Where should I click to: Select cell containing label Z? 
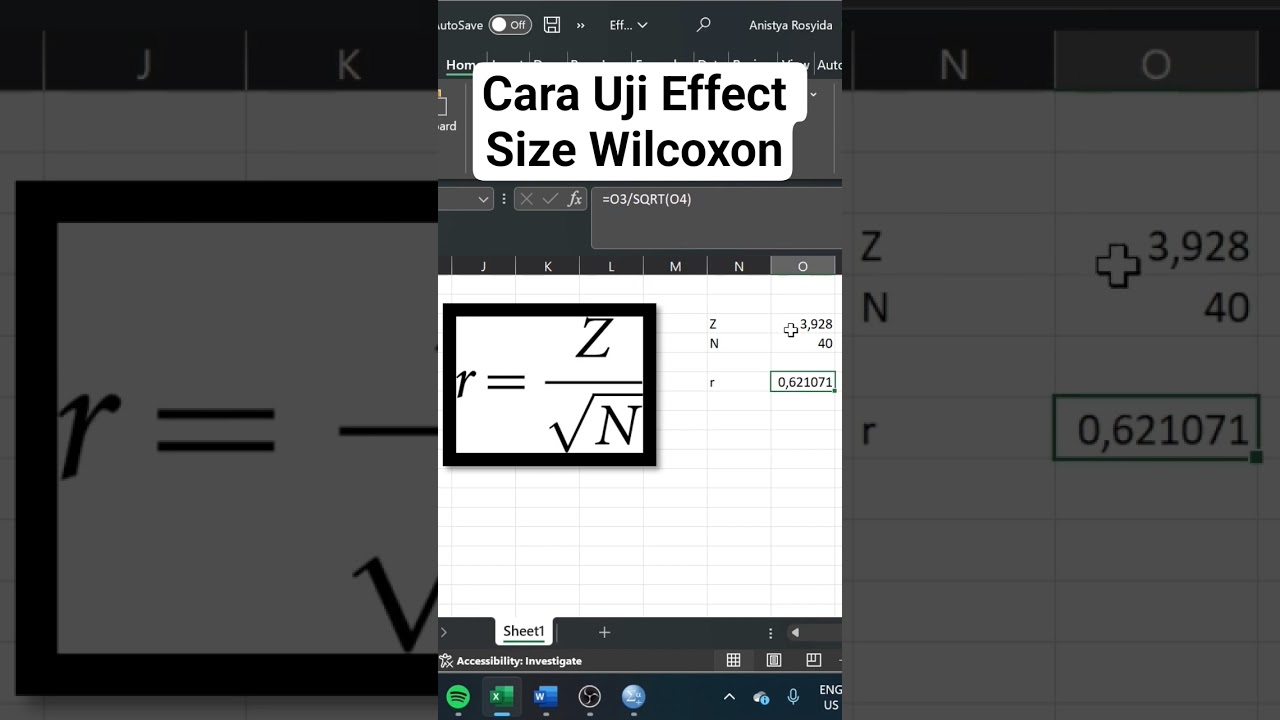[x=739, y=324]
